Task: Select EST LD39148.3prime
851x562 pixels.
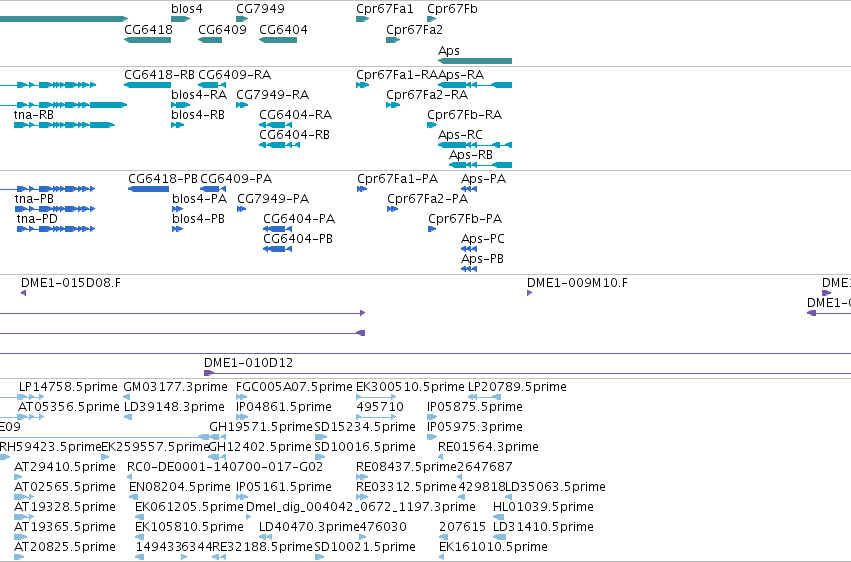Action: [x=174, y=407]
